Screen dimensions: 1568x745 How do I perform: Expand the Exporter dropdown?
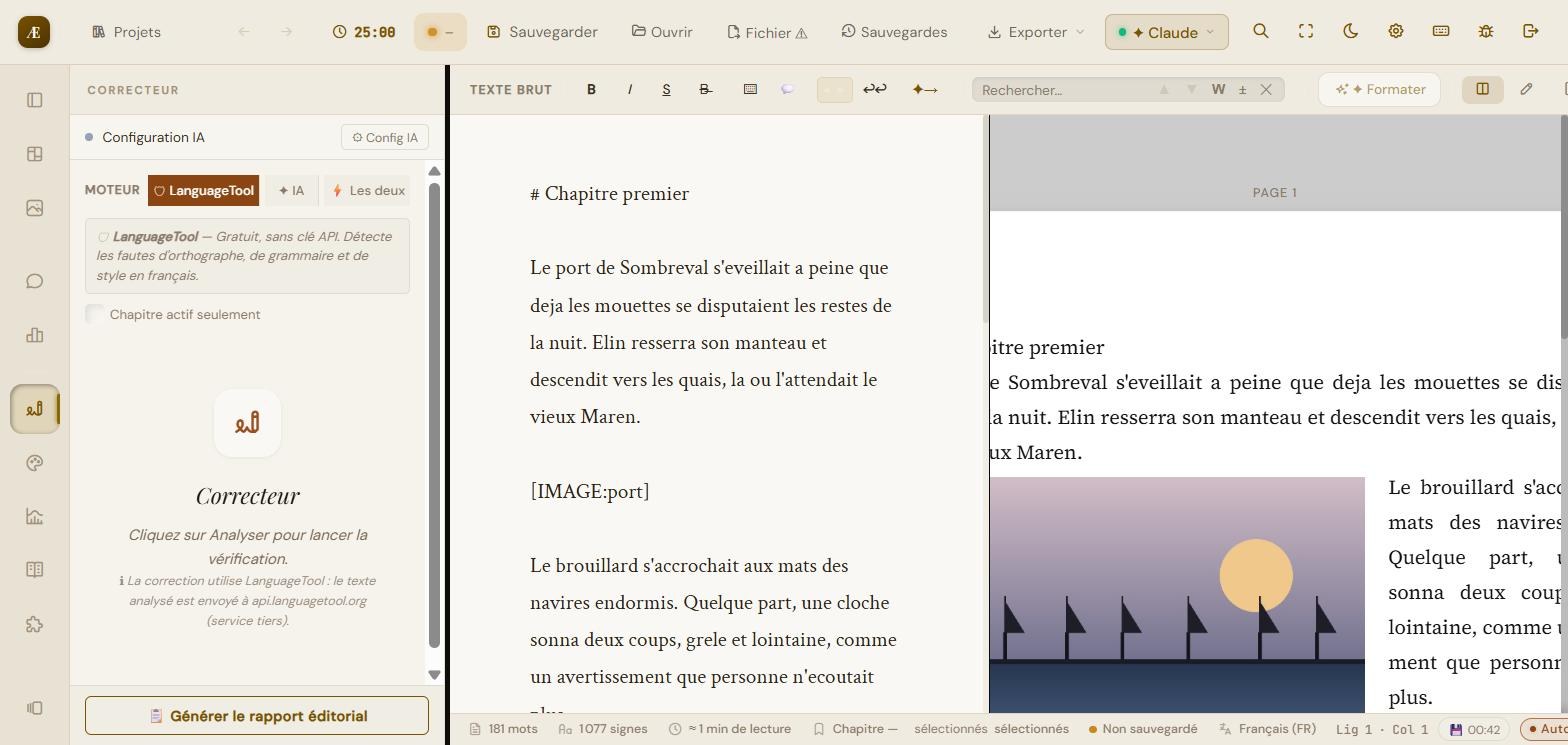pyautogui.click(x=1036, y=32)
